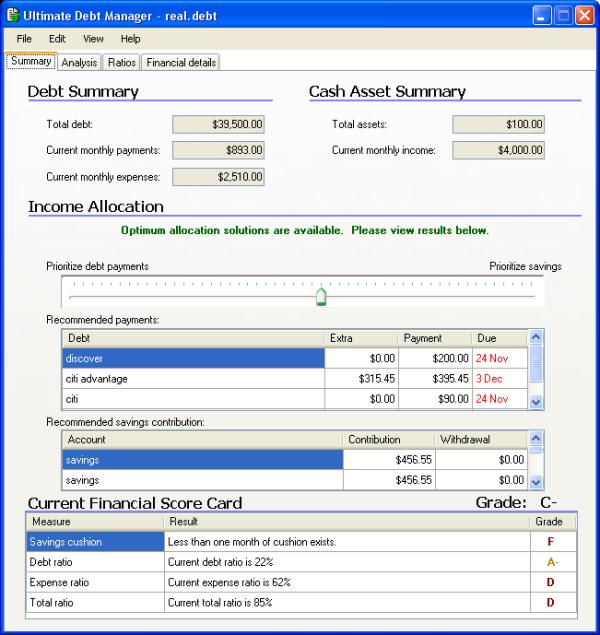Click the Measure column header
The image size is (600, 635).
tap(95, 522)
